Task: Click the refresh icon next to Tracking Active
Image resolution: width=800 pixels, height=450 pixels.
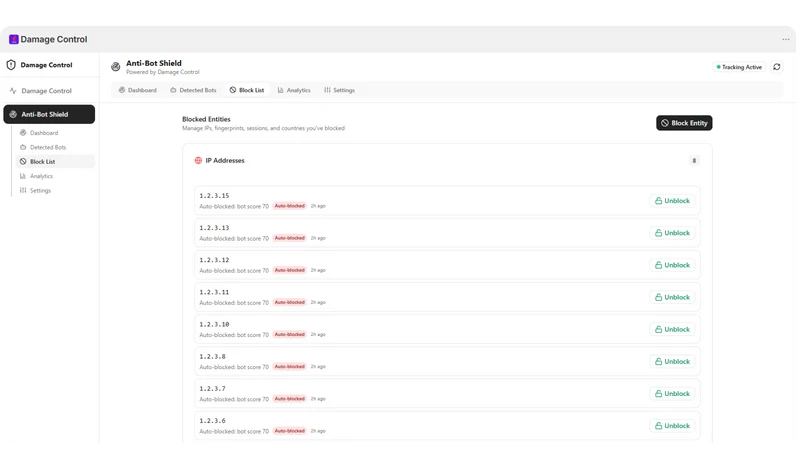Action: click(776, 67)
